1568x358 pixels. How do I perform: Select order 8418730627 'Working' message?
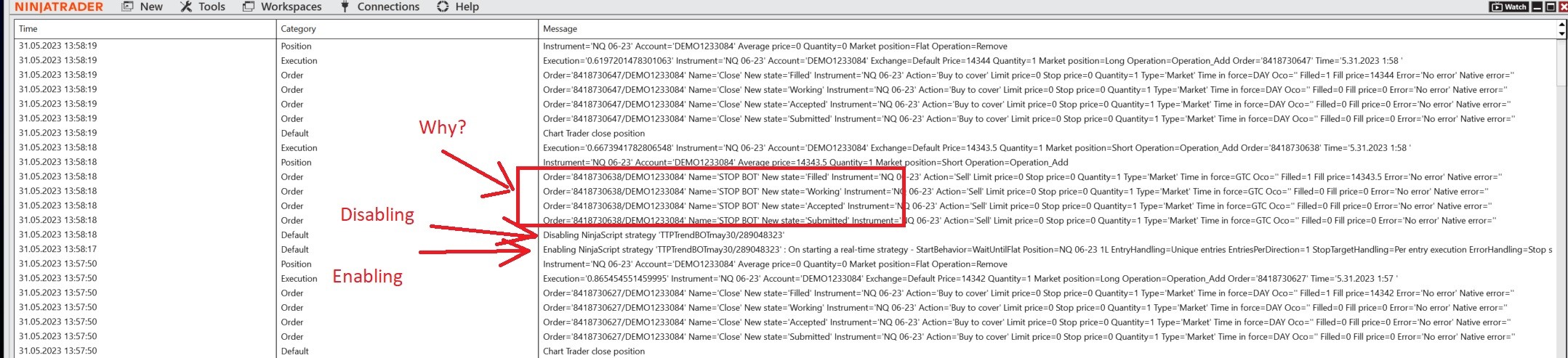(1025, 308)
